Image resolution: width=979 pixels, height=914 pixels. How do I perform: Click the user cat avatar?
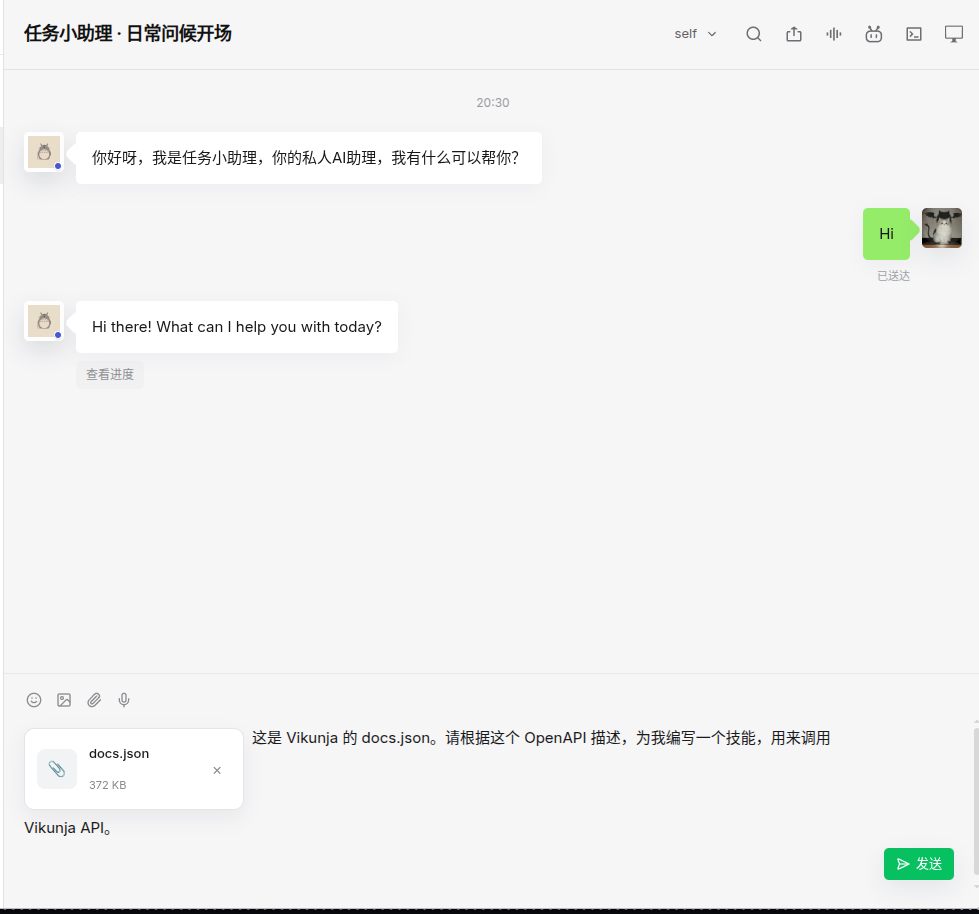point(942,228)
